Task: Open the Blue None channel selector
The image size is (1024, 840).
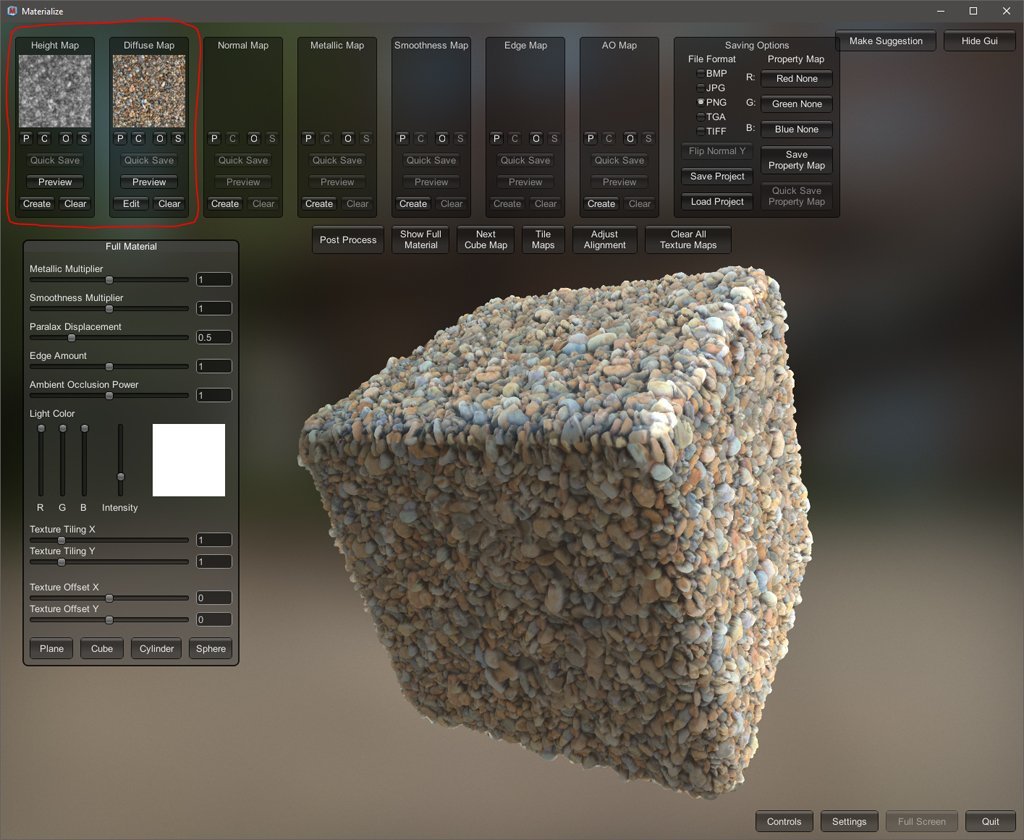Action: (796, 130)
